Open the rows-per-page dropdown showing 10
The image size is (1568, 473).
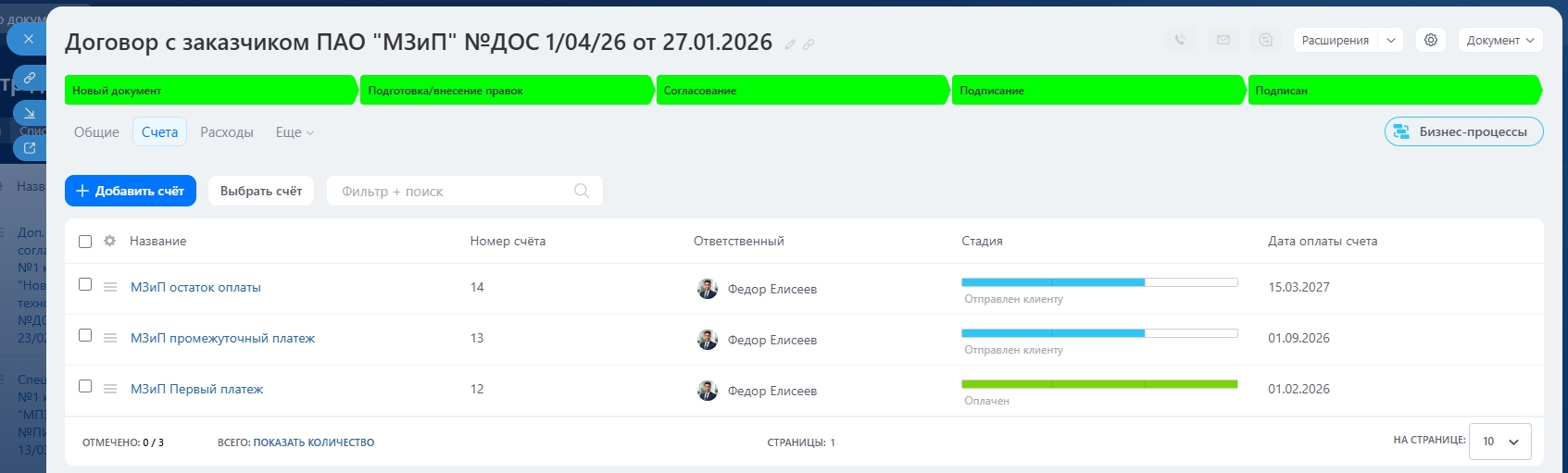pos(1500,442)
